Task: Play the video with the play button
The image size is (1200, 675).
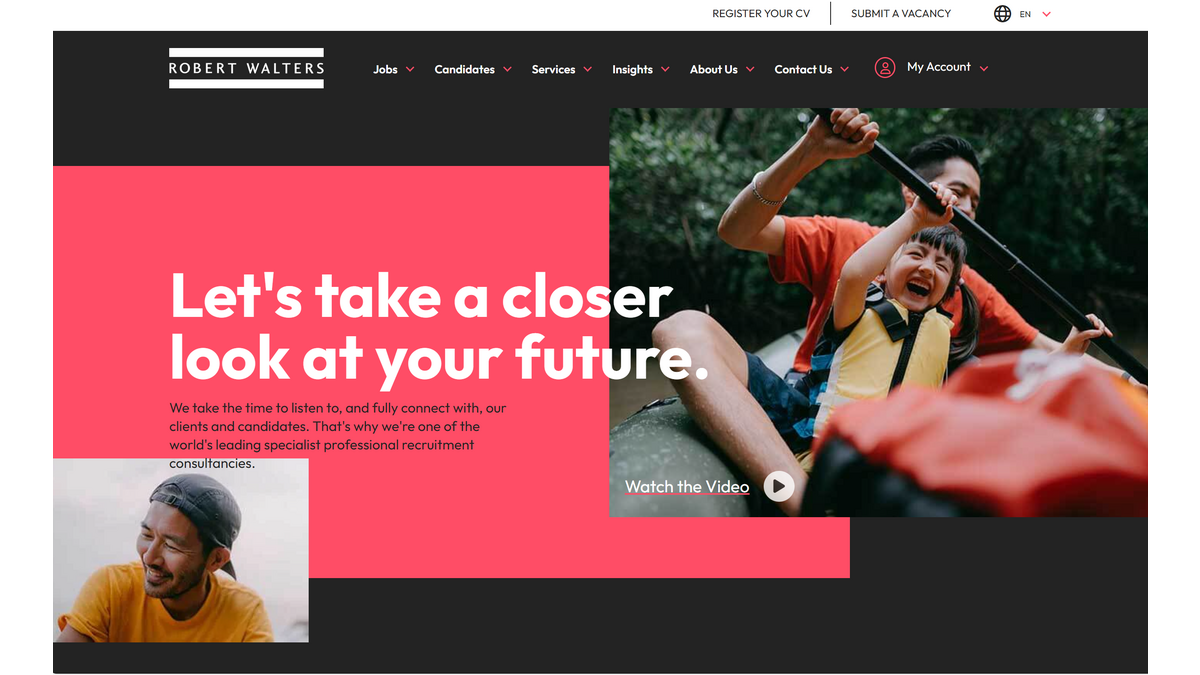Action: tap(779, 486)
